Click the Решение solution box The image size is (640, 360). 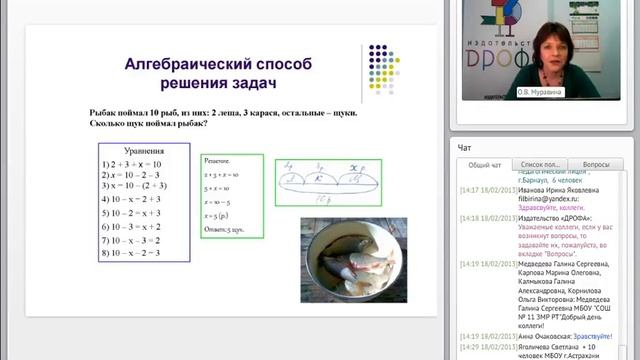click(x=232, y=196)
